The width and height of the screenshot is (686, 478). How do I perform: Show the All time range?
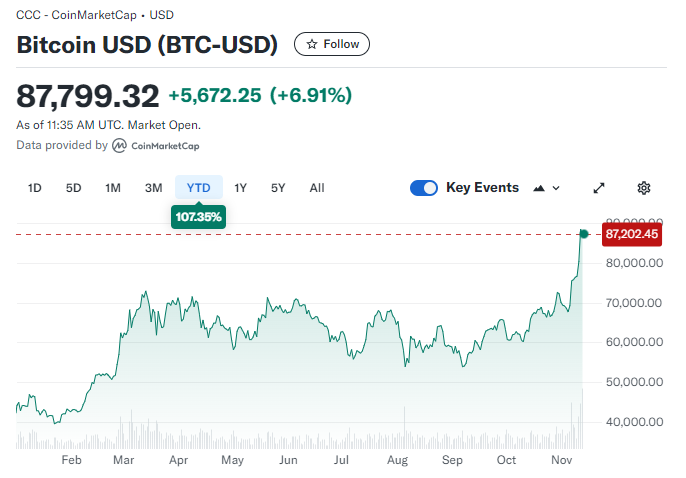click(x=317, y=188)
